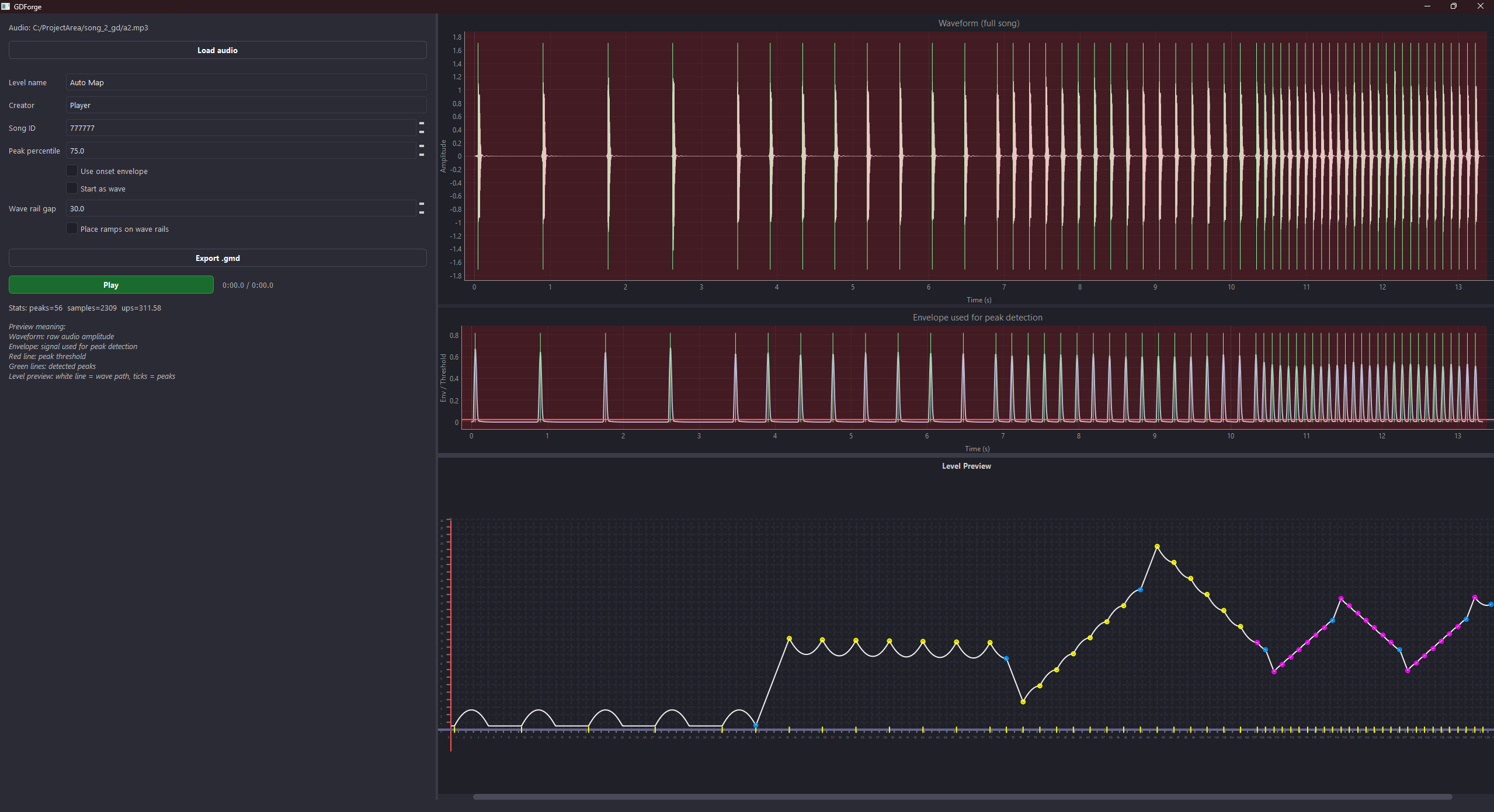Image resolution: width=1494 pixels, height=812 pixels.
Task: Toggle Start as wave checkbox
Action: [72, 189]
